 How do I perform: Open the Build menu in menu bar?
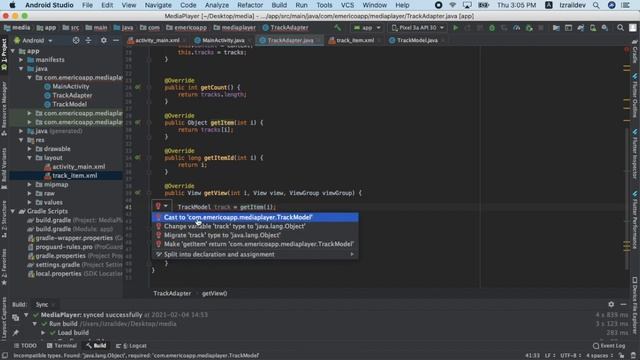coord(279,5)
